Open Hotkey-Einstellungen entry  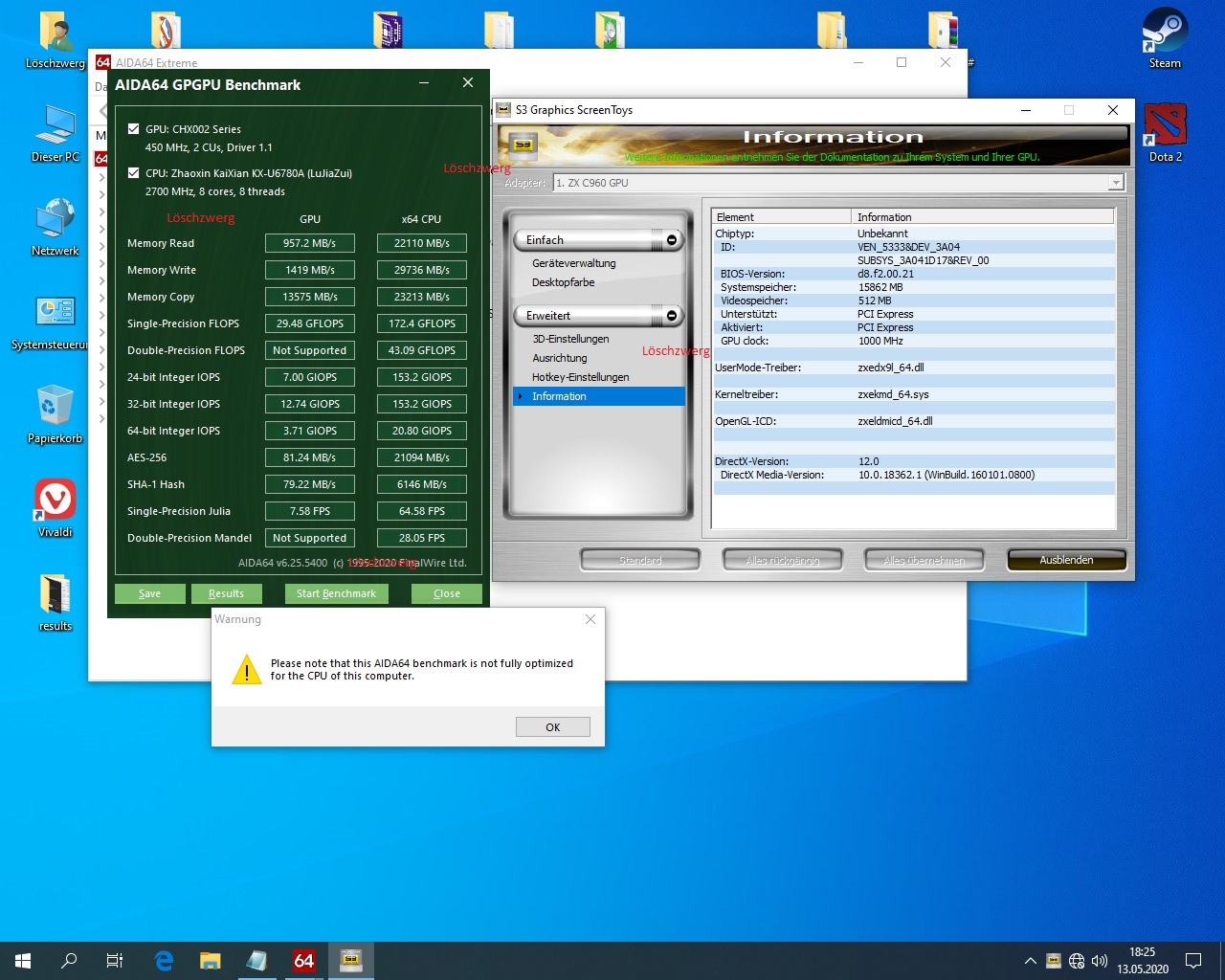click(x=581, y=377)
